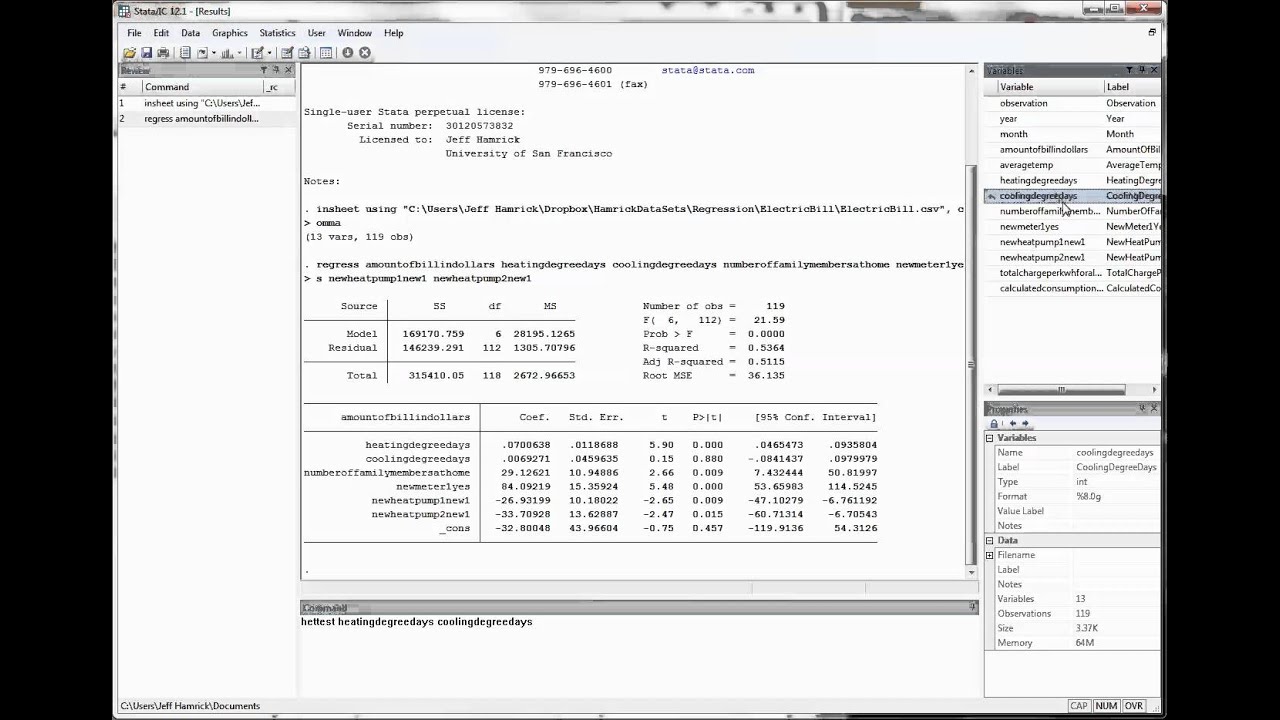Open the User menu
This screenshot has width=1280, height=720.
pyautogui.click(x=317, y=33)
